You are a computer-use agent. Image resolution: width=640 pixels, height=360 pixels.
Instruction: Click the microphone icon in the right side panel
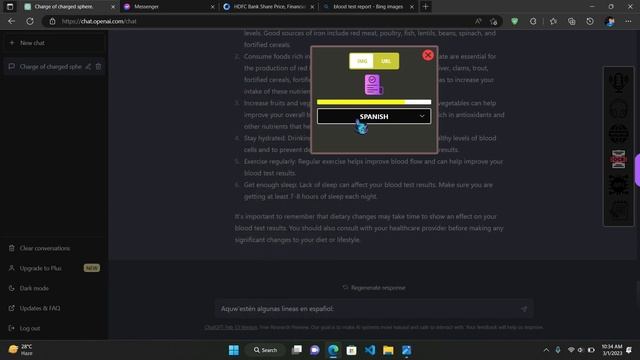(618, 82)
